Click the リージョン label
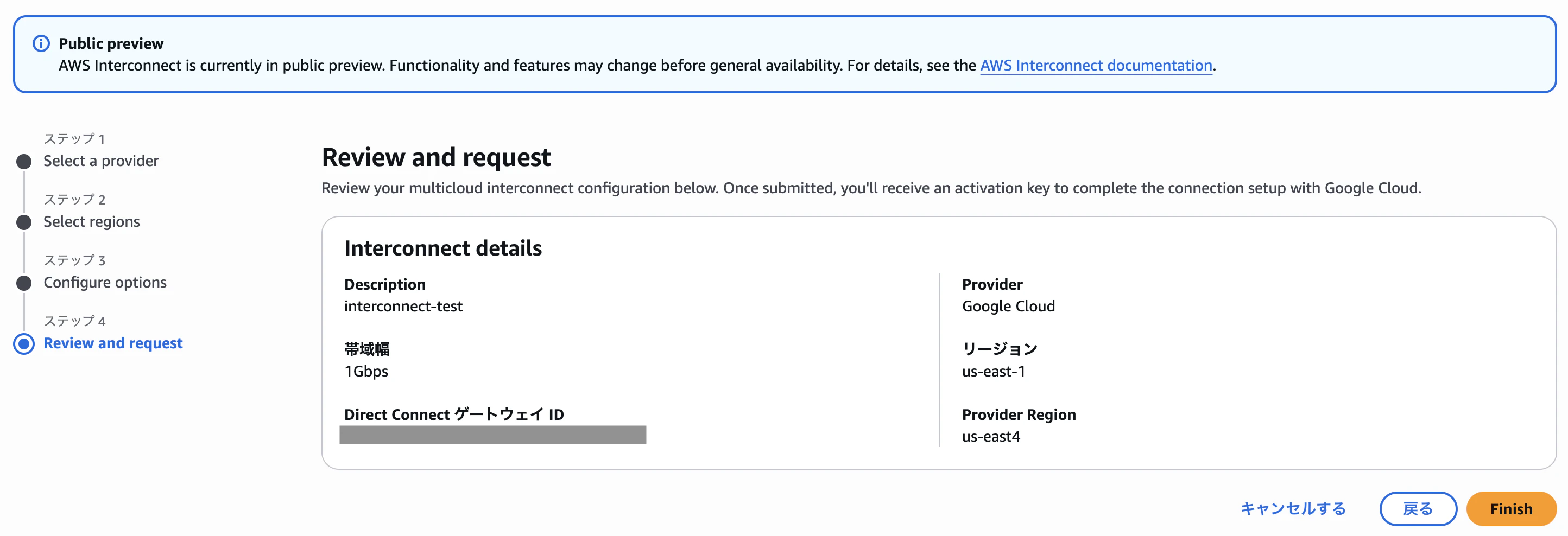 (1000, 349)
